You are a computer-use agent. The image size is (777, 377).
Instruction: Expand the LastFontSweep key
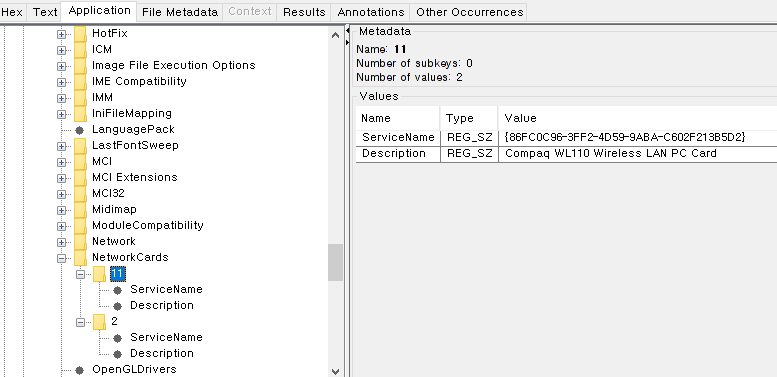click(61, 146)
